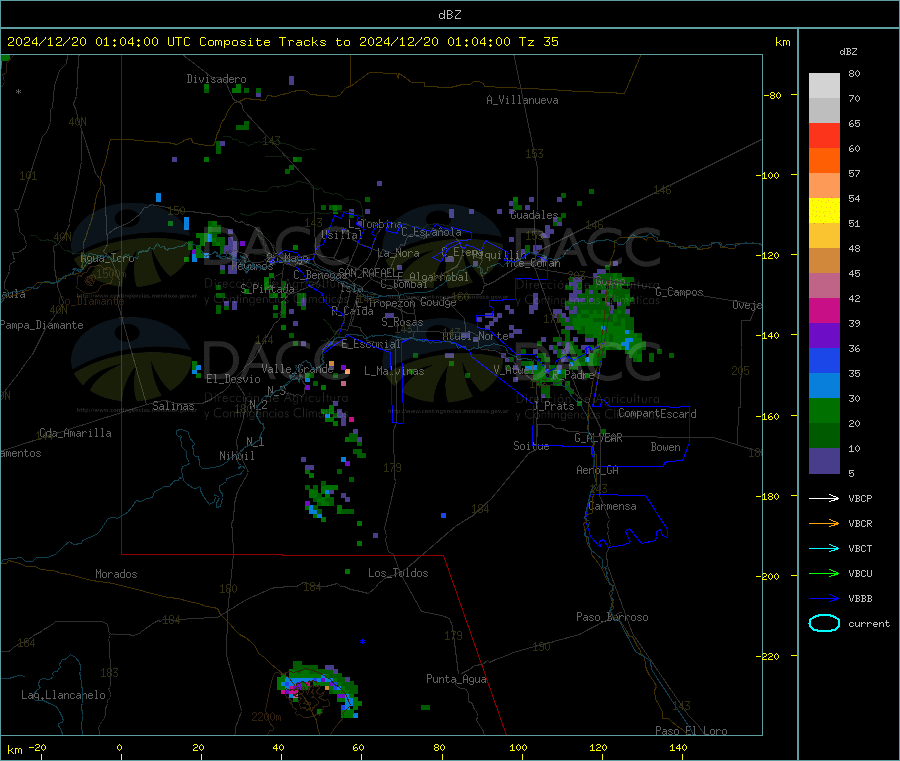Click the 'km' unit label at top right
The image size is (900, 761).
click(782, 42)
